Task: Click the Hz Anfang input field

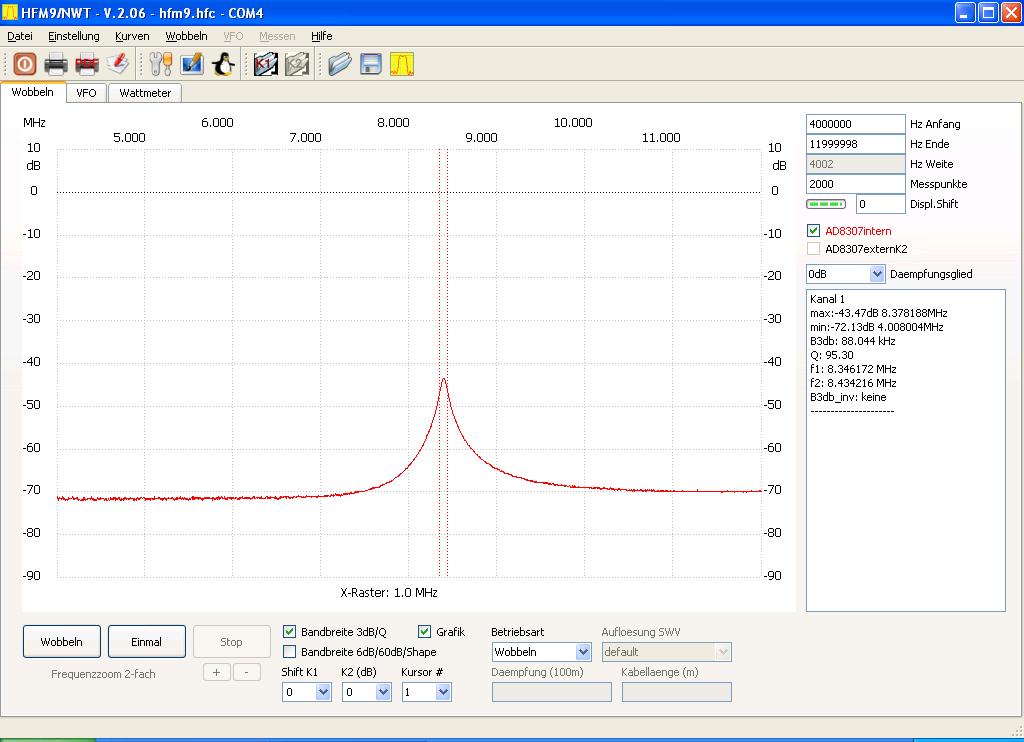Action: click(855, 124)
